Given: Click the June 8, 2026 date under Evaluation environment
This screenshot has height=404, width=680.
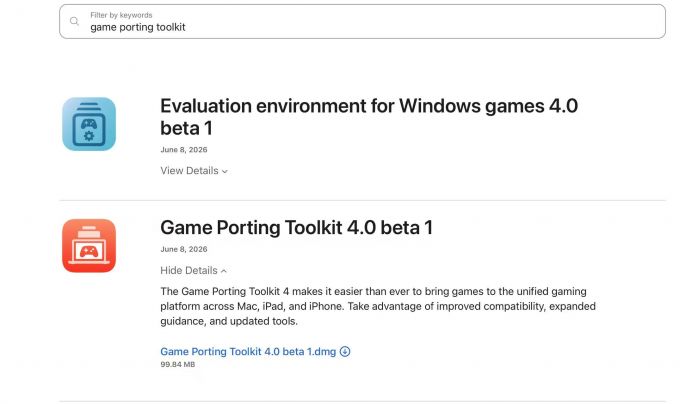Looking at the screenshot, I should click(x=184, y=150).
